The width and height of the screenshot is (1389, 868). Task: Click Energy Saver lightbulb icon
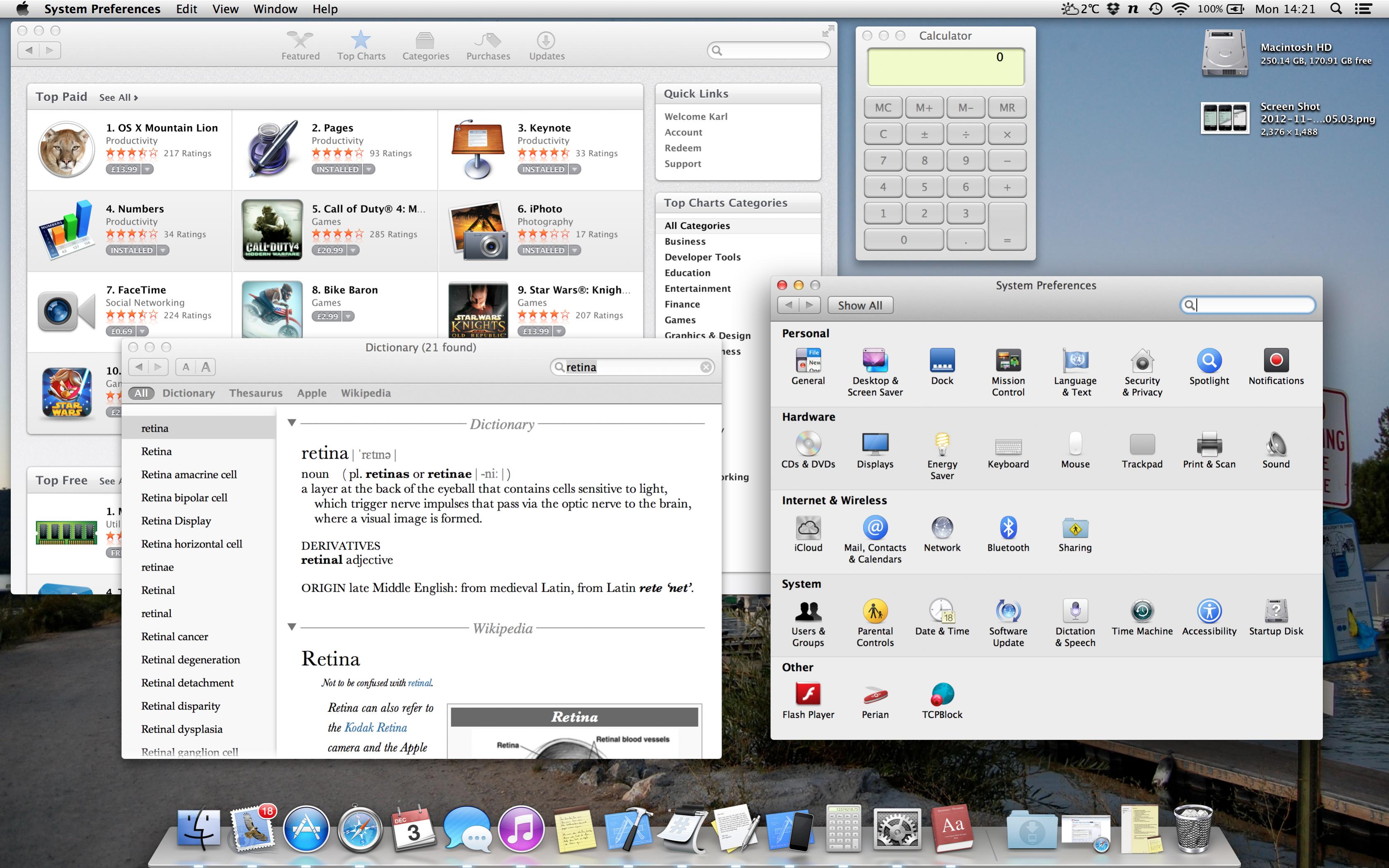(942, 444)
